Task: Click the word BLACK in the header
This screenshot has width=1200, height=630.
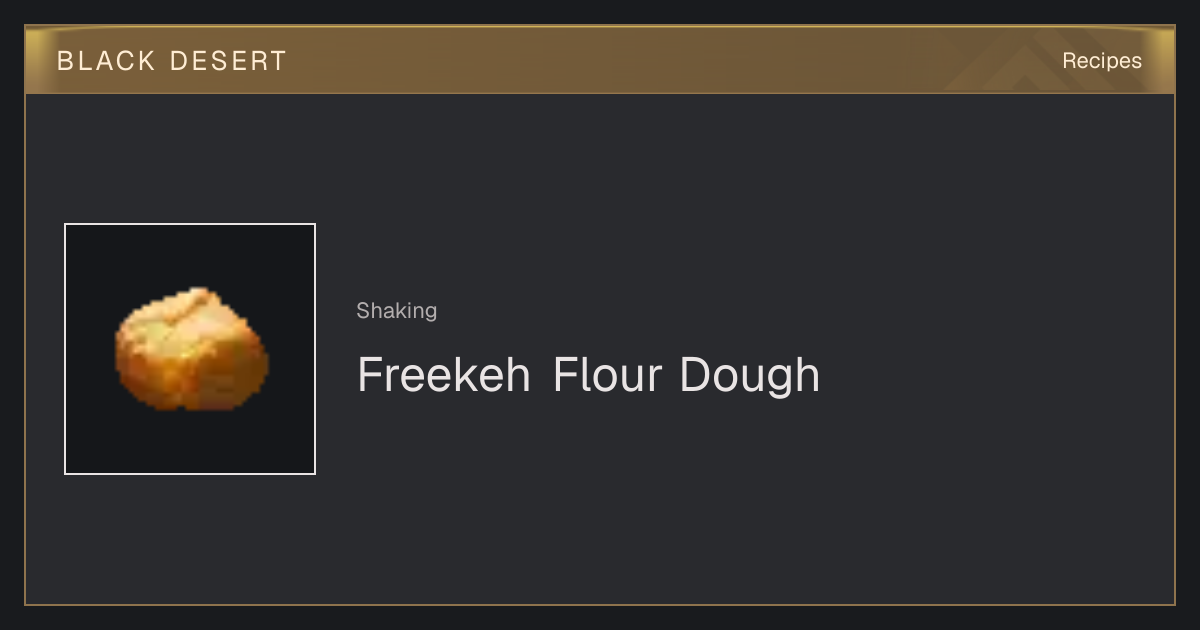Action: pyautogui.click(x=106, y=61)
